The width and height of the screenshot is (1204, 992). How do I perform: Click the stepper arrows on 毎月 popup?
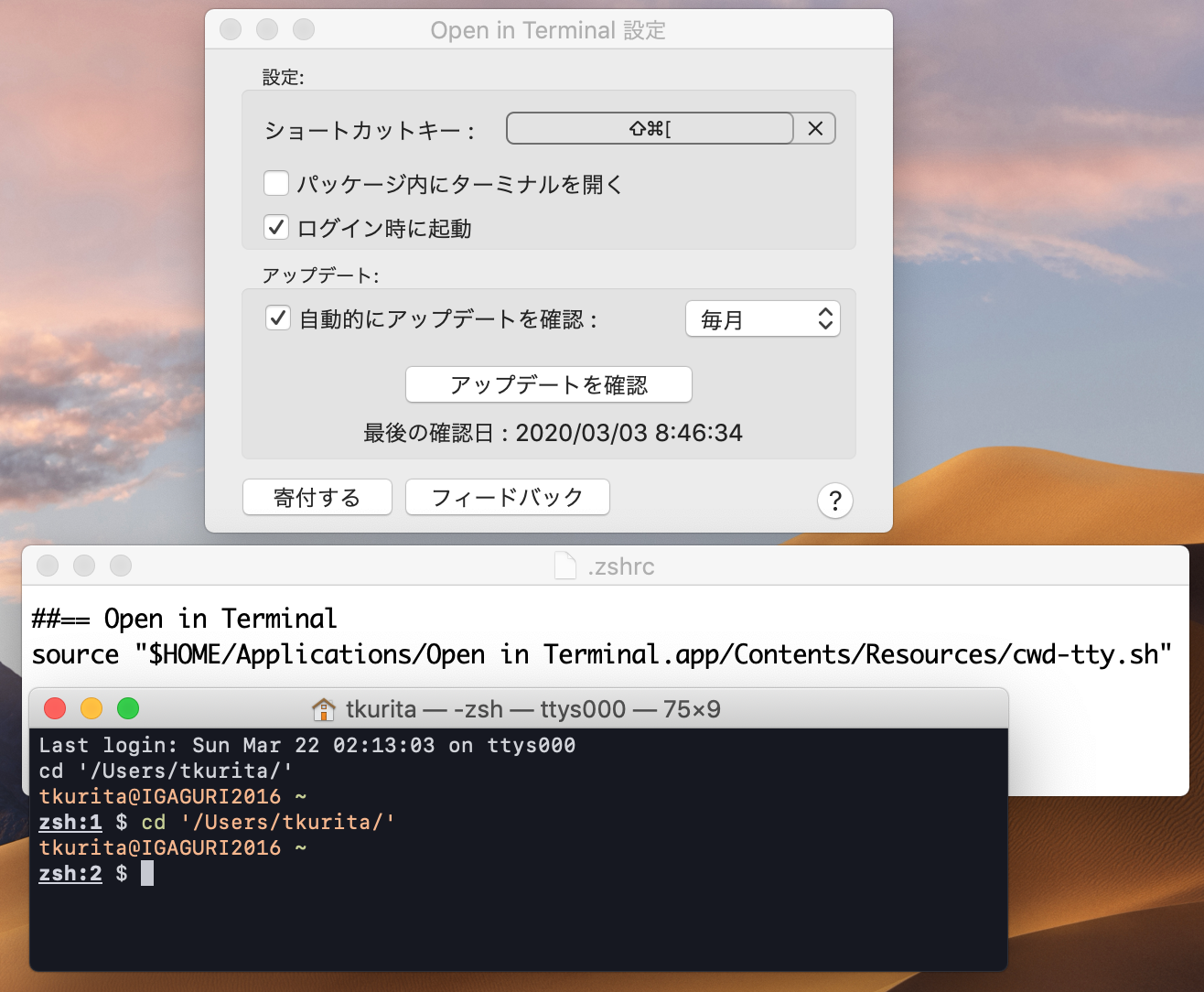[825, 319]
